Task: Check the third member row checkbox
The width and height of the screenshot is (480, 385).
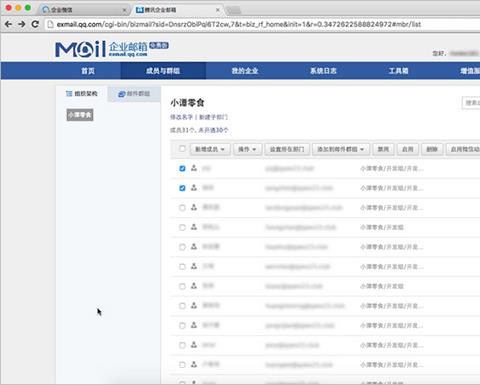Action: point(182,208)
